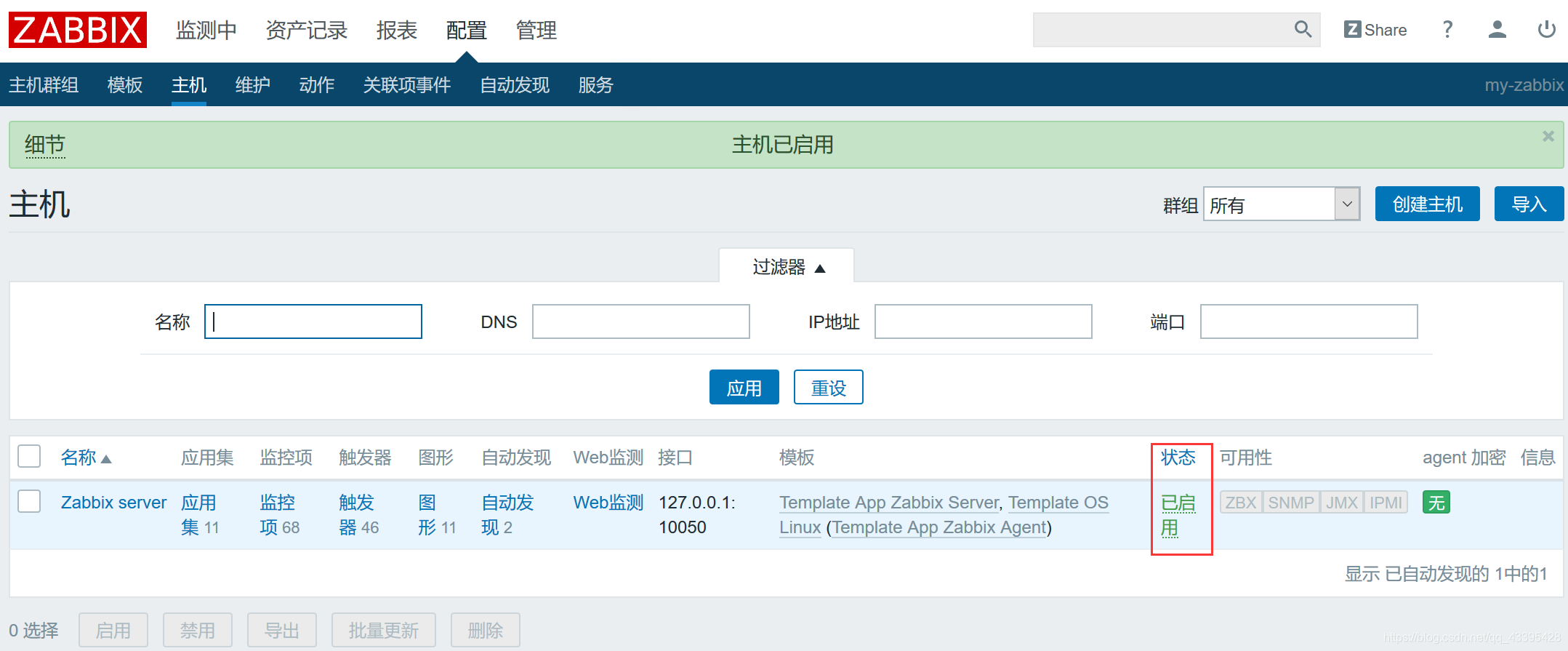Click the bottom 删除 button
This screenshot has height=651, width=1568.
pyautogui.click(x=486, y=630)
